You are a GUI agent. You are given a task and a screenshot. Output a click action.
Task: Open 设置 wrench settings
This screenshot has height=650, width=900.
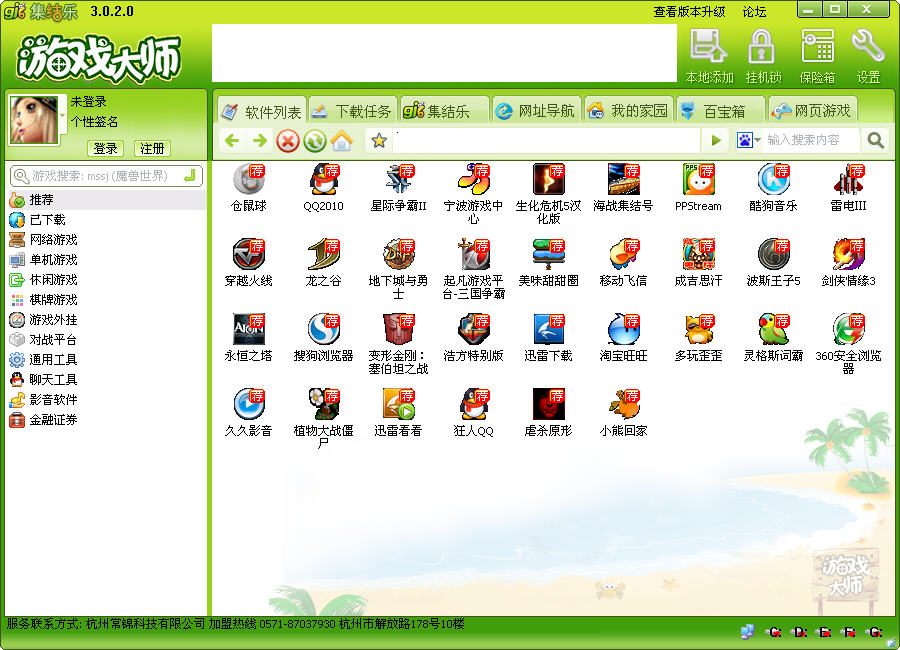point(868,57)
